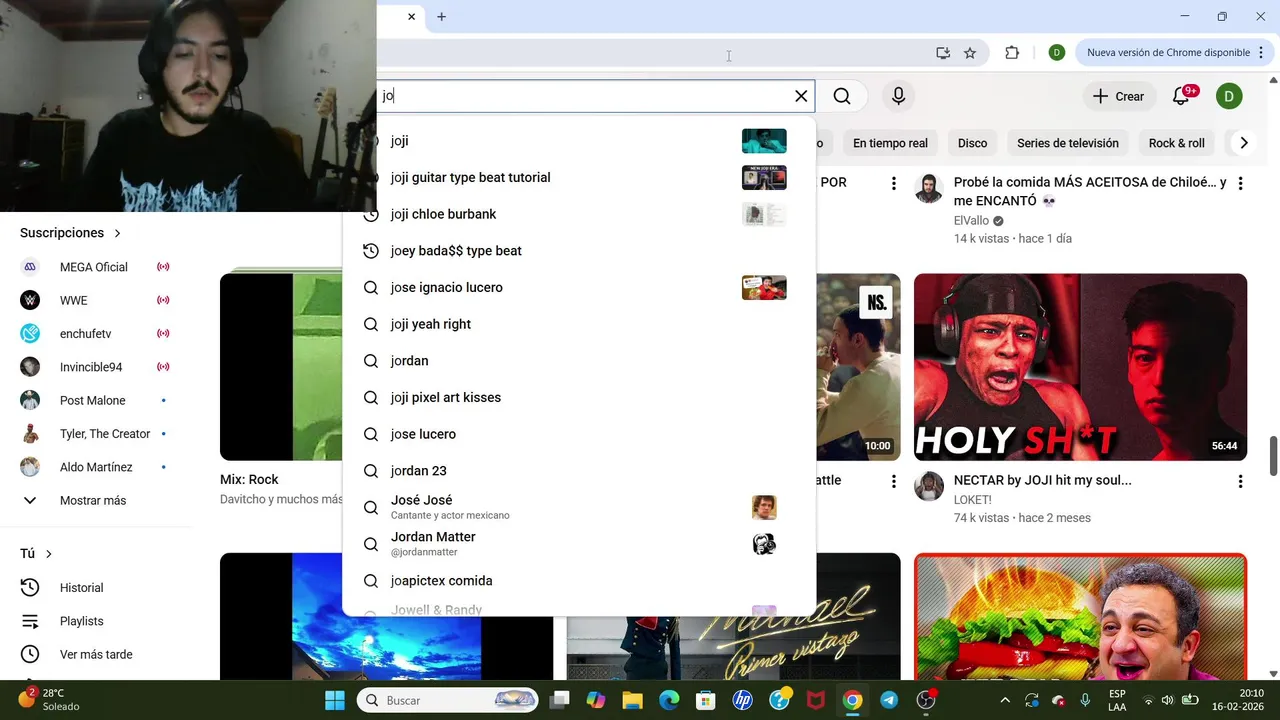The height and width of the screenshot is (720, 1280).
Task: Open the Chrome profile D icon
Action: click(x=1057, y=53)
